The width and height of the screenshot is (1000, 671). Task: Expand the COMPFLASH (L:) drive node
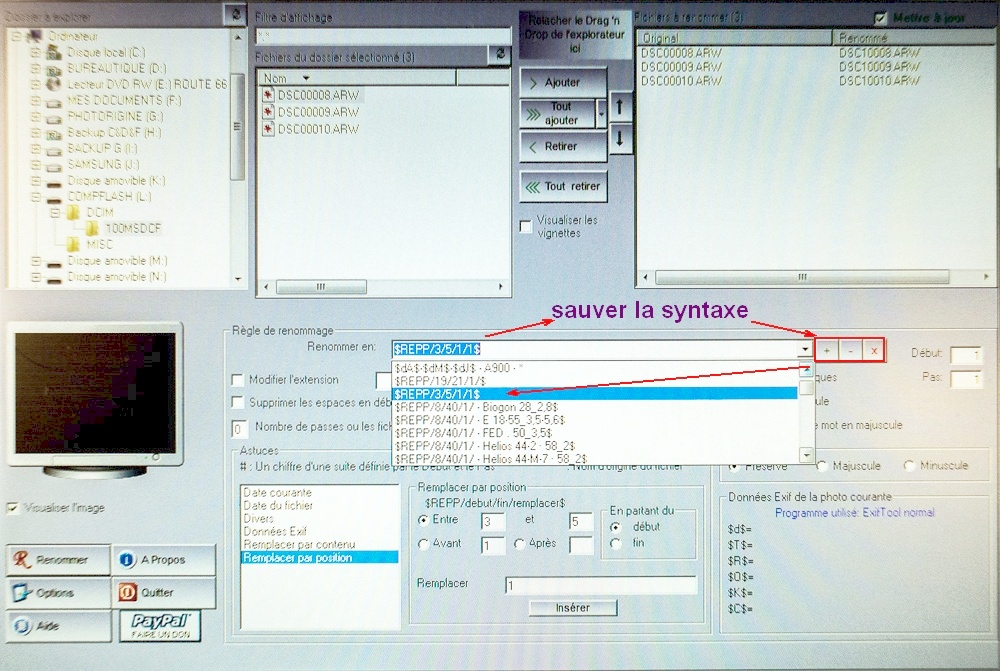point(36,198)
